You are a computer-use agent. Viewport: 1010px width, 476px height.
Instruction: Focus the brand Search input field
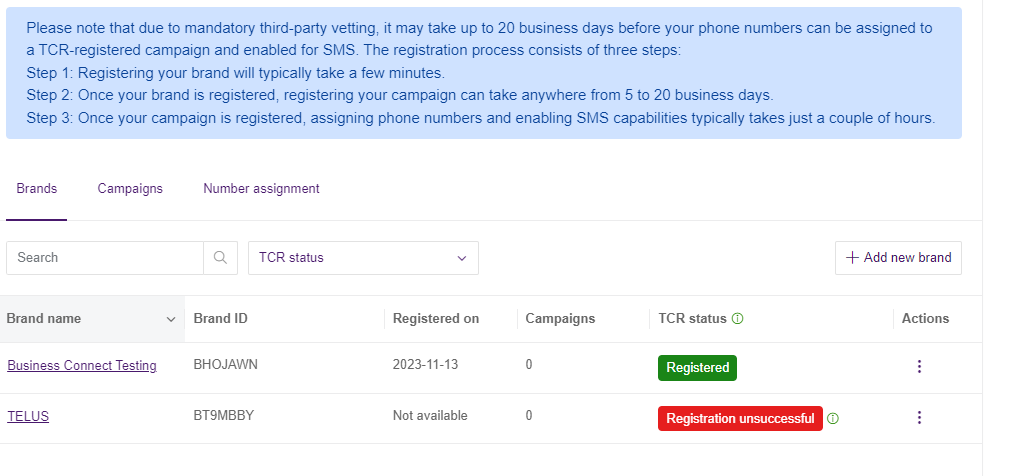[105, 258]
